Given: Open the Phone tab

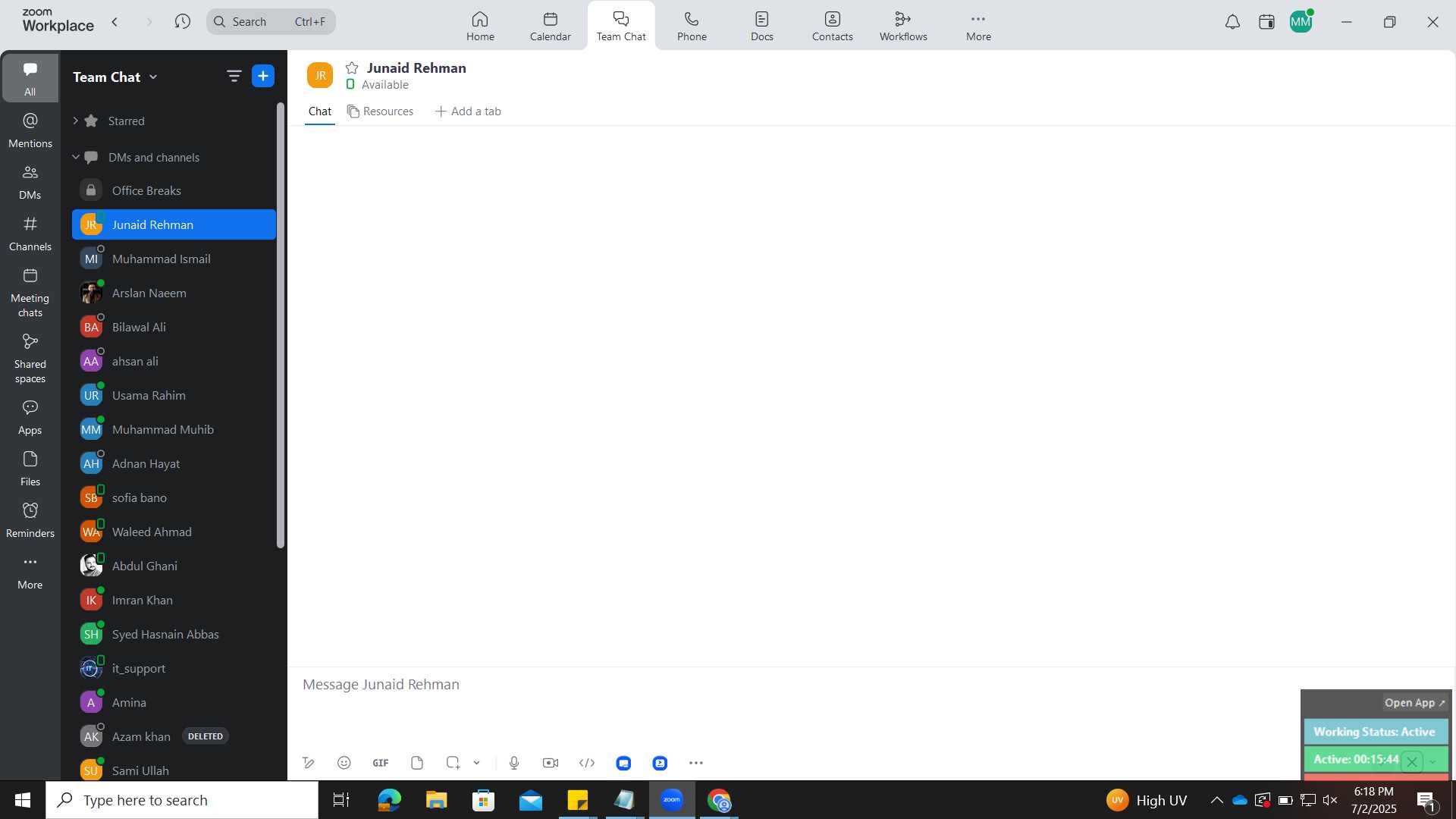Looking at the screenshot, I should (692, 26).
